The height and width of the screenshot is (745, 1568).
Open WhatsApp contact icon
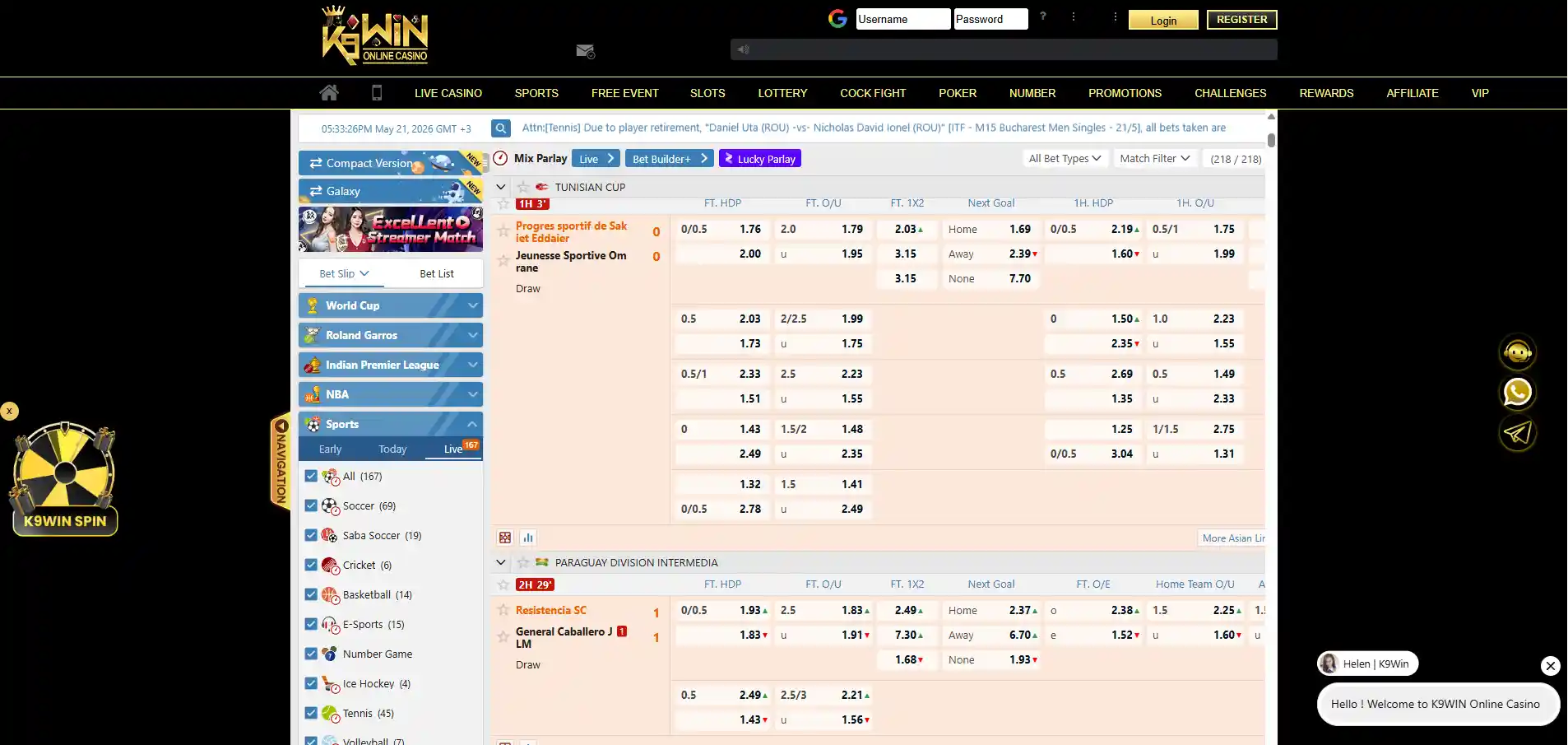(1517, 393)
